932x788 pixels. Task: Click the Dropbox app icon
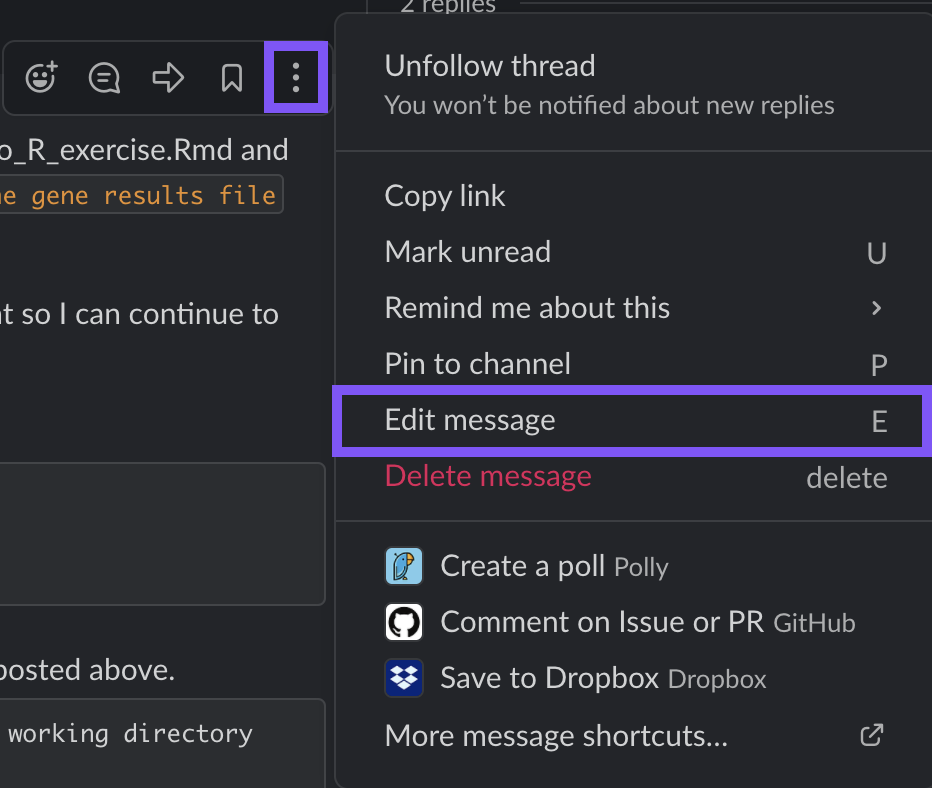[404, 679]
